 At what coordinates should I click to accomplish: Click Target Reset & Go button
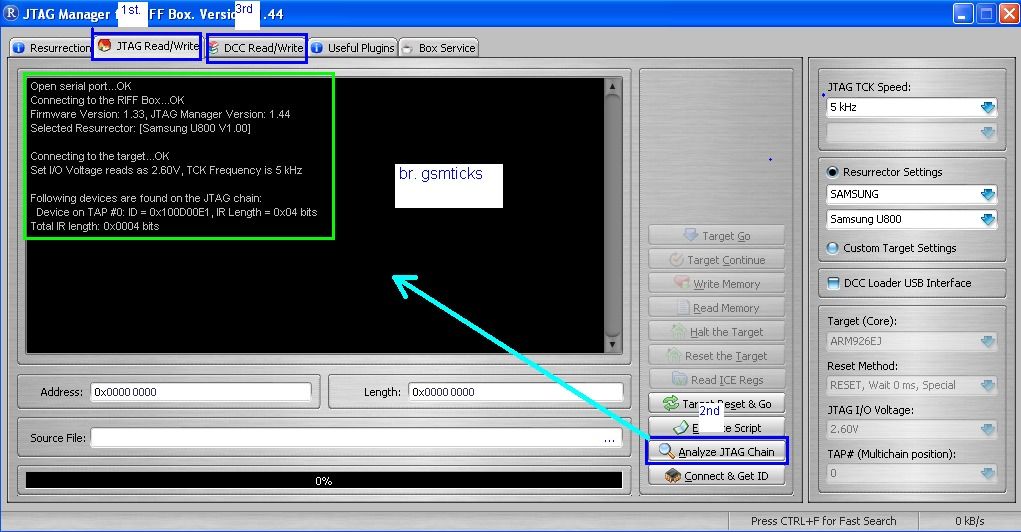[716, 404]
